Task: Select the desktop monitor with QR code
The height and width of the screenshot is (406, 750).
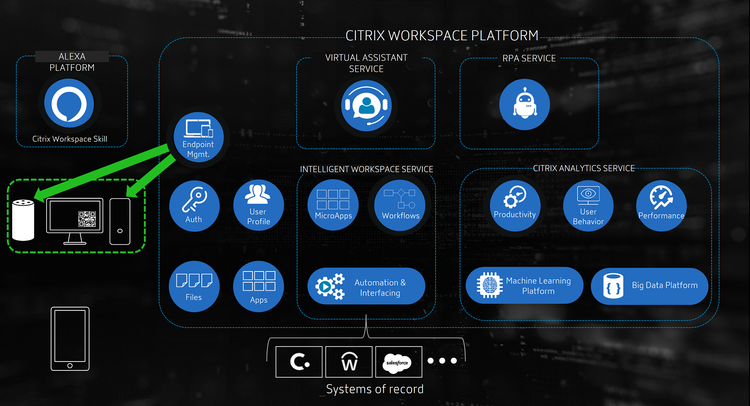Action: pos(75,221)
